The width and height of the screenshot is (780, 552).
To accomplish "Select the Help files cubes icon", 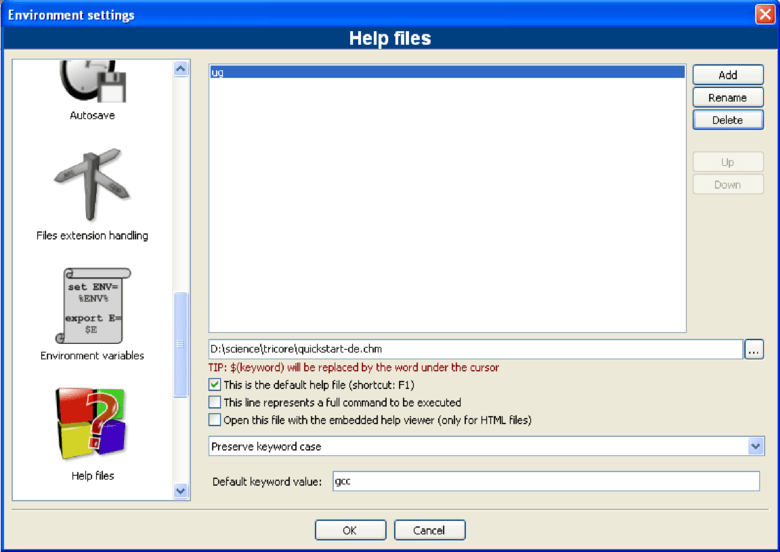I will pos(91,424).
